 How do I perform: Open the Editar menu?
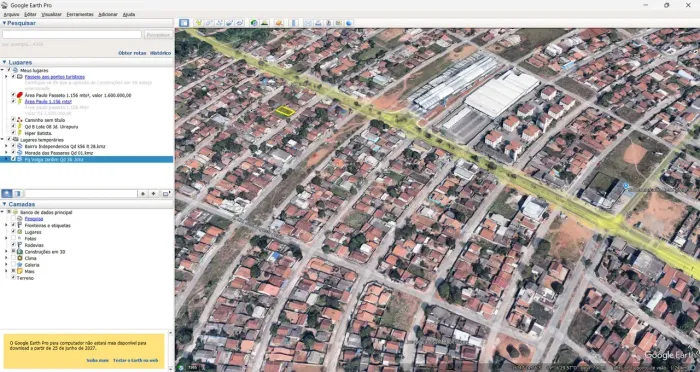coord(30,14)
